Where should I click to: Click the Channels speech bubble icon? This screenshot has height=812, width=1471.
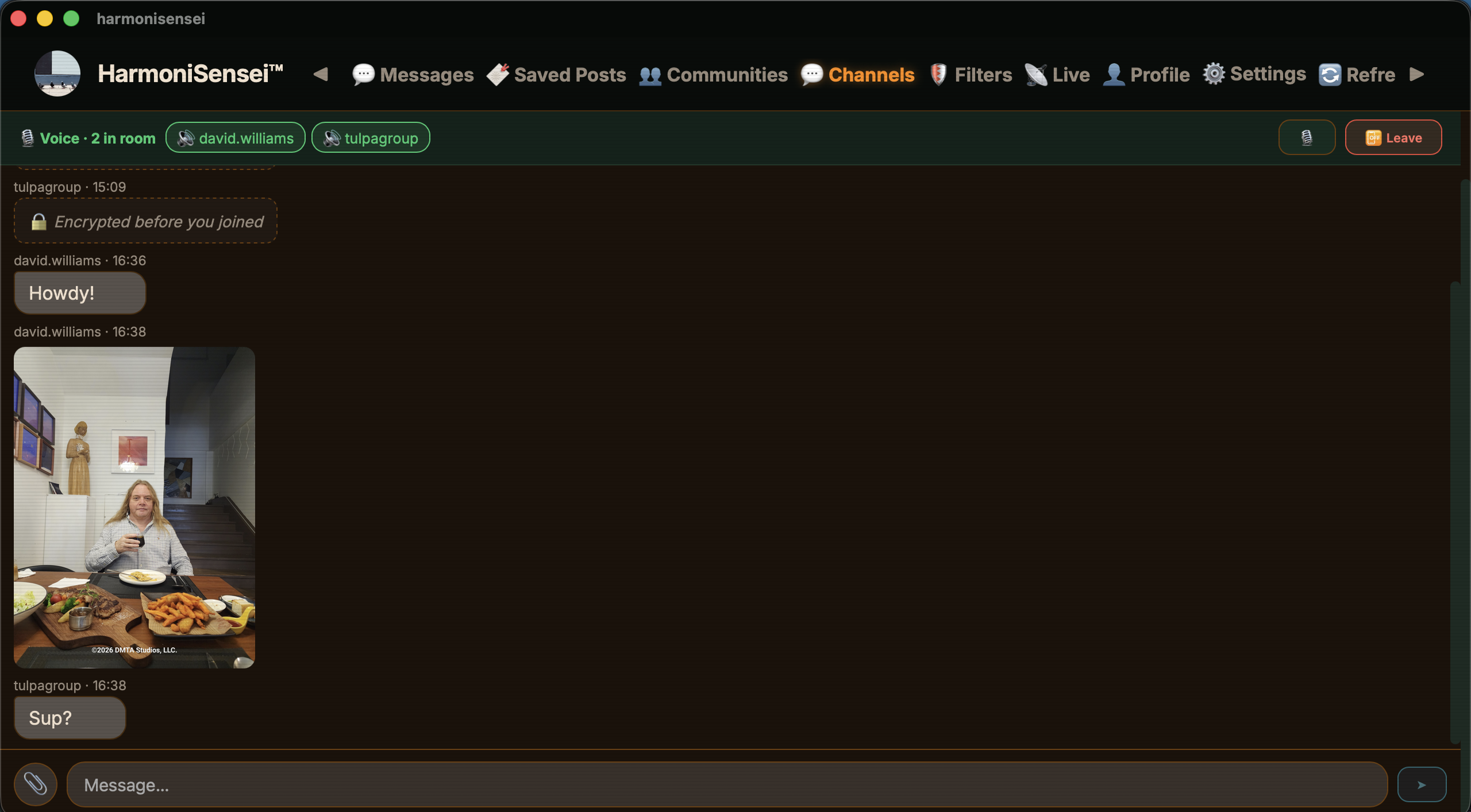(x=812, y=75)
